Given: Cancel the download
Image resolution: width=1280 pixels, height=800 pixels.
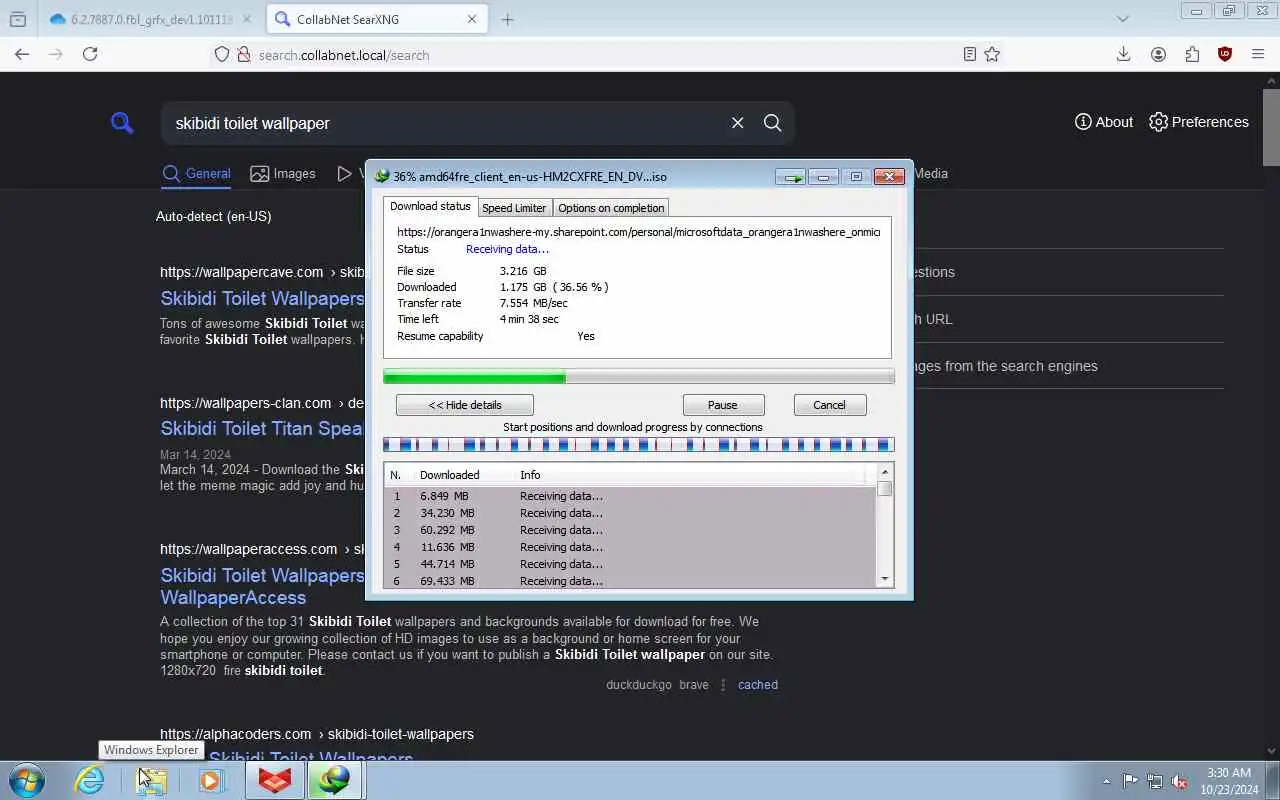Looking at the screenshot, I should point(829,405).
